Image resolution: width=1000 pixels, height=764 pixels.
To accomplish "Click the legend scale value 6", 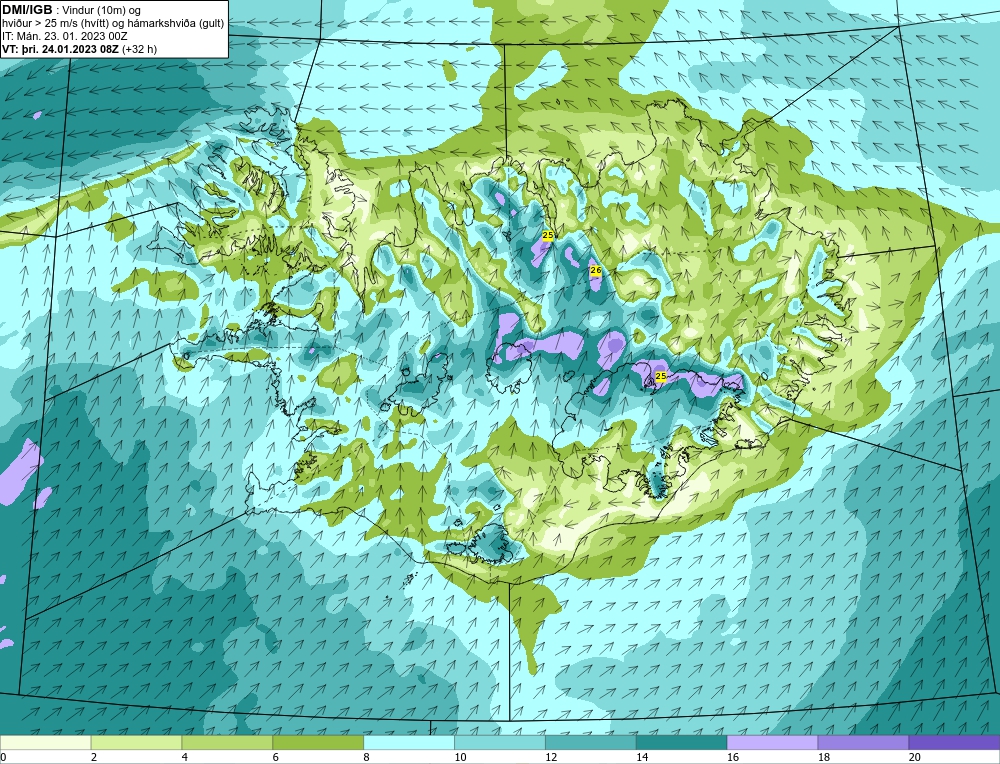I will pos(276,757).
